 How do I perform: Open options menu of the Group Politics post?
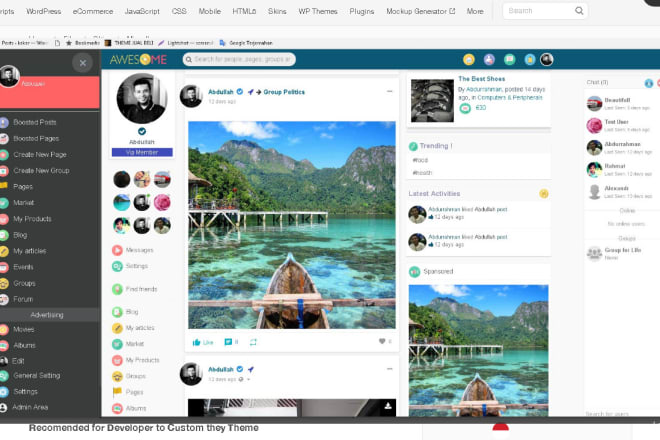(389, 91)
